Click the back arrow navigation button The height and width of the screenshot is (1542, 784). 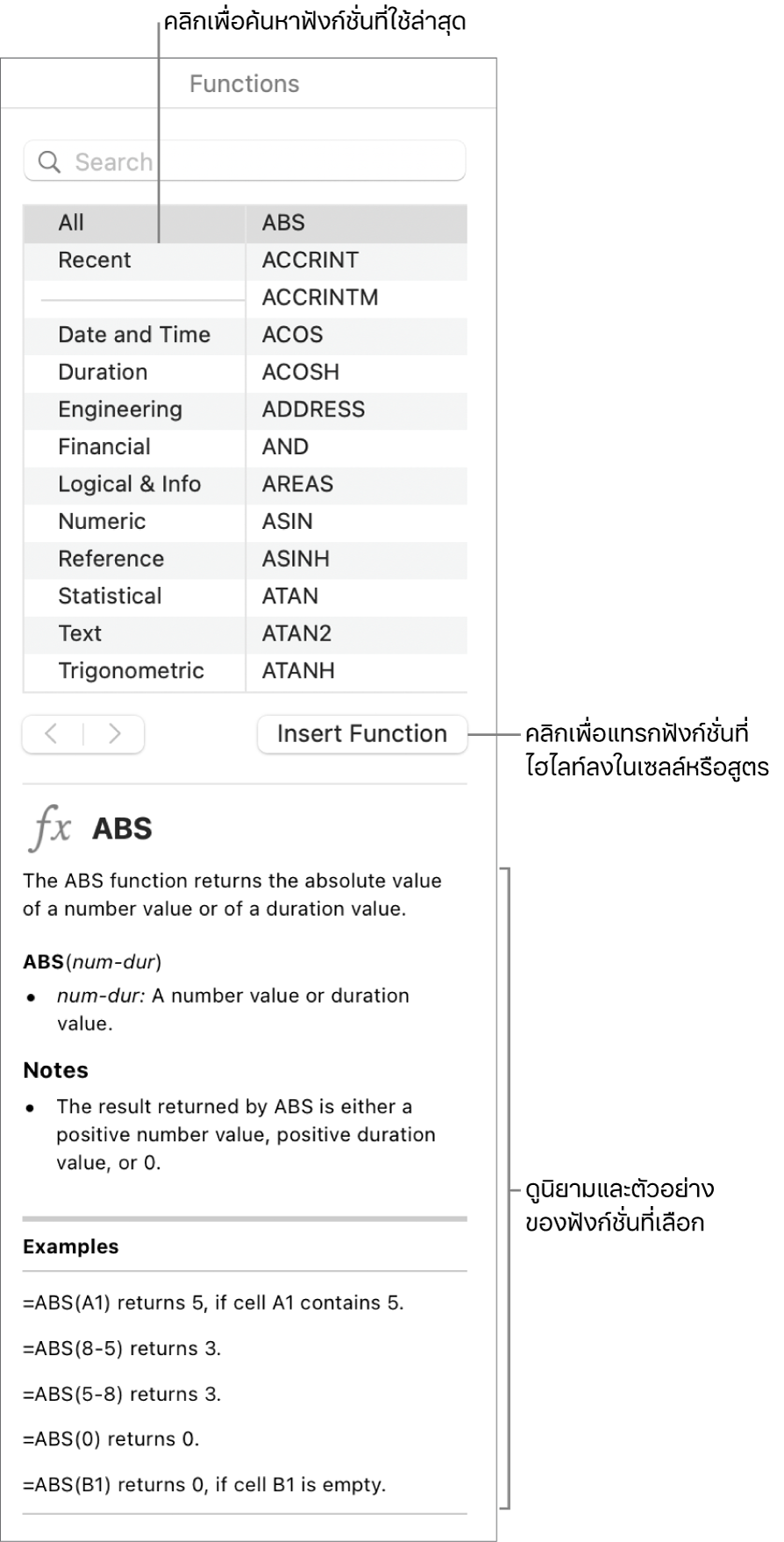pos(52,734)
